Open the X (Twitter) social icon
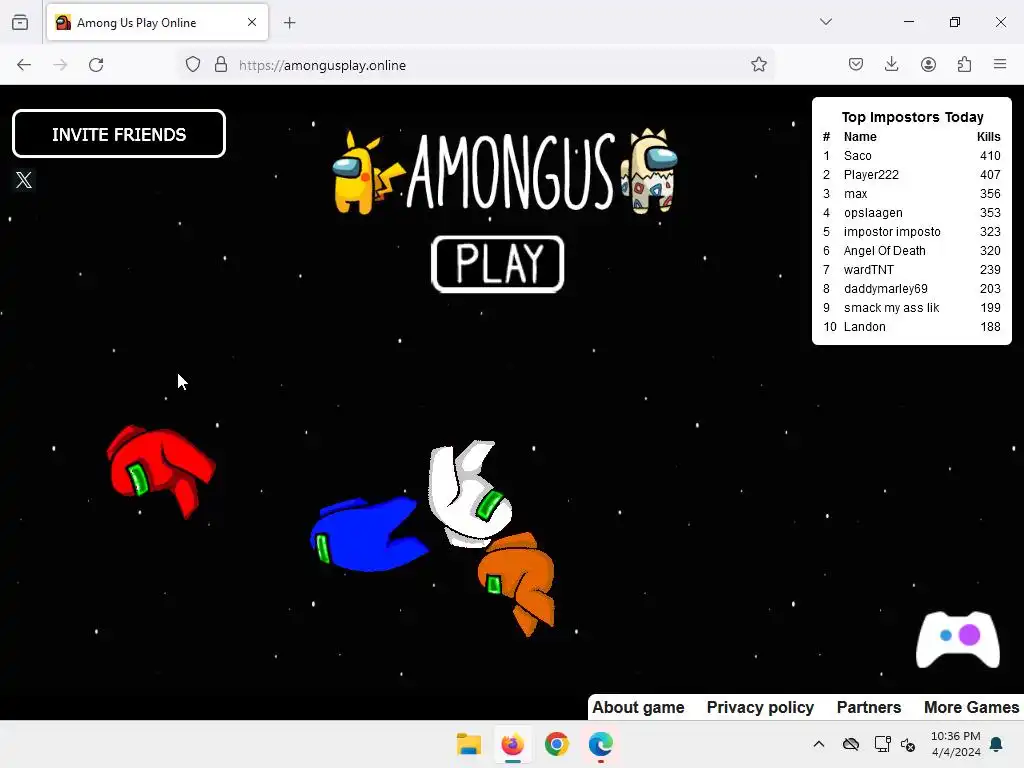The image size is (1024, 768). pos(24,180)
